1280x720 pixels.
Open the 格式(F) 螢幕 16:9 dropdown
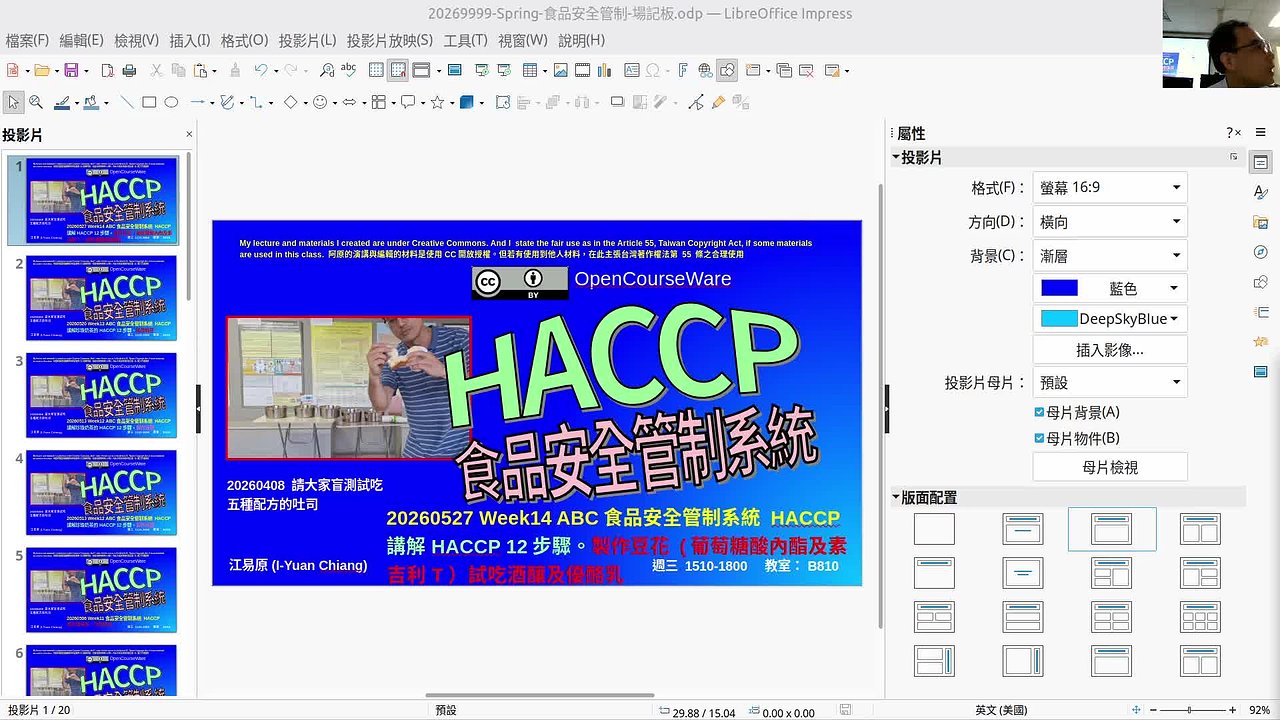(x=1110, y=187)
